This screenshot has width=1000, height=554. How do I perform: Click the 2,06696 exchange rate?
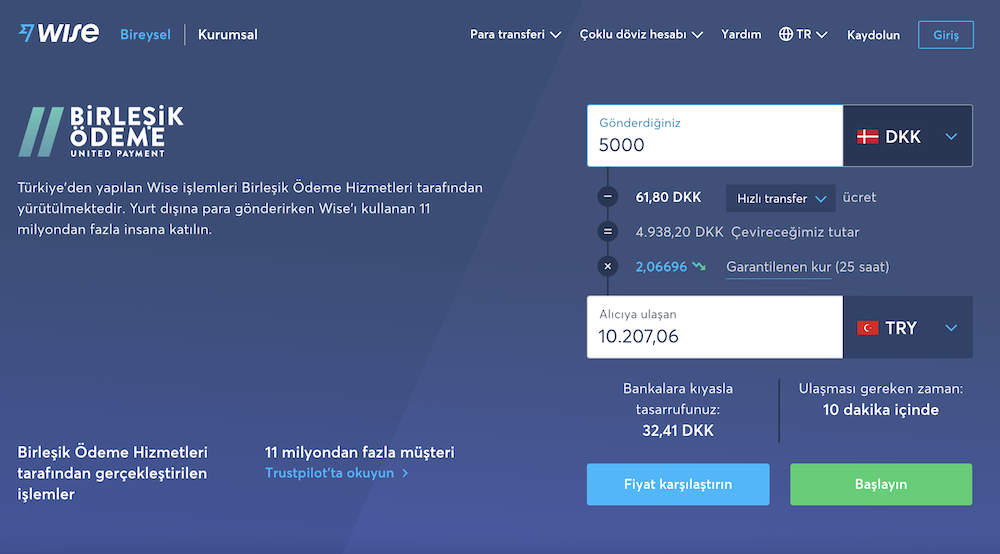(661, 267)
